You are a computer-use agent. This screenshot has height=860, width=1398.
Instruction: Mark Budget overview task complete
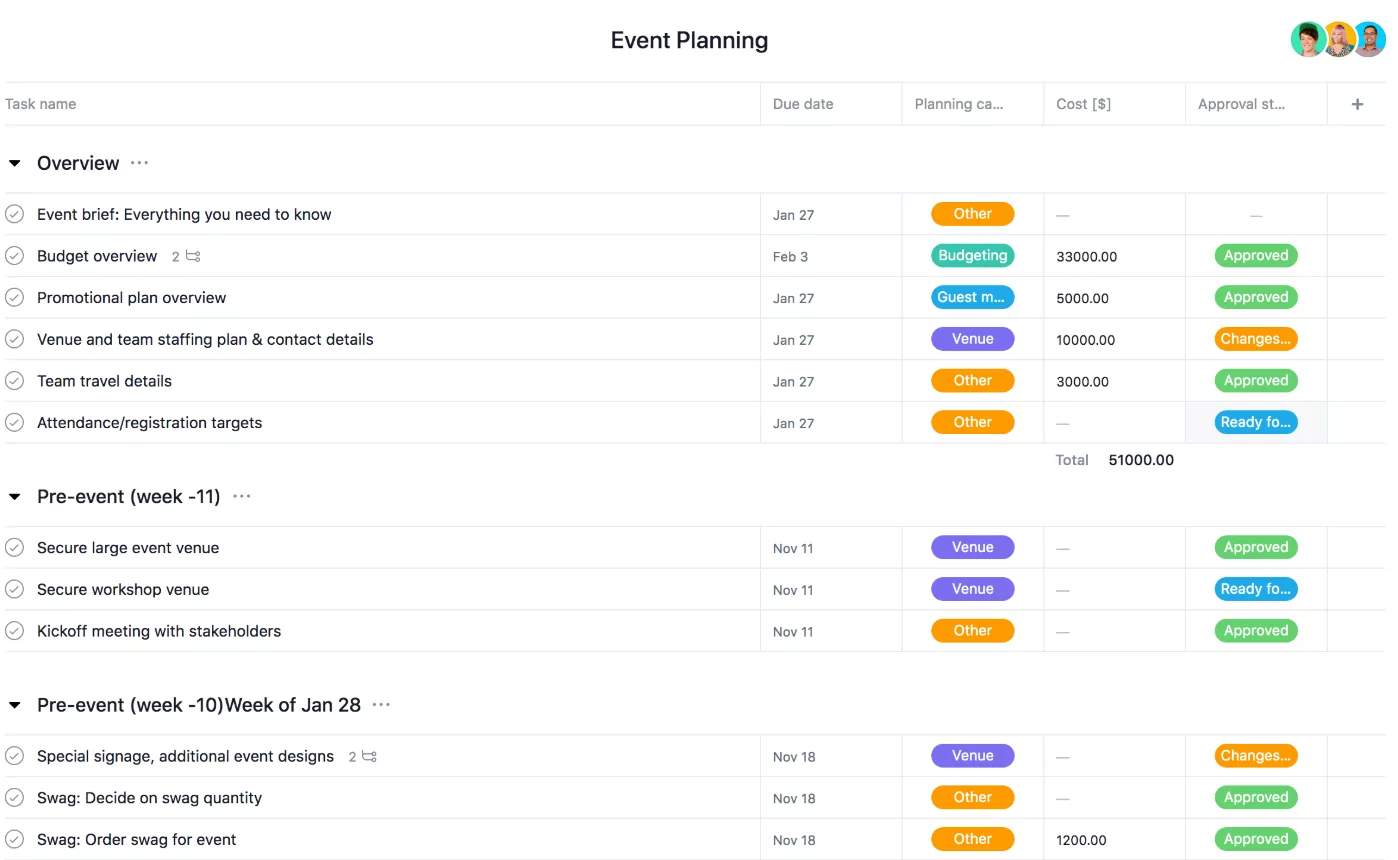click(x=14, y=256)
